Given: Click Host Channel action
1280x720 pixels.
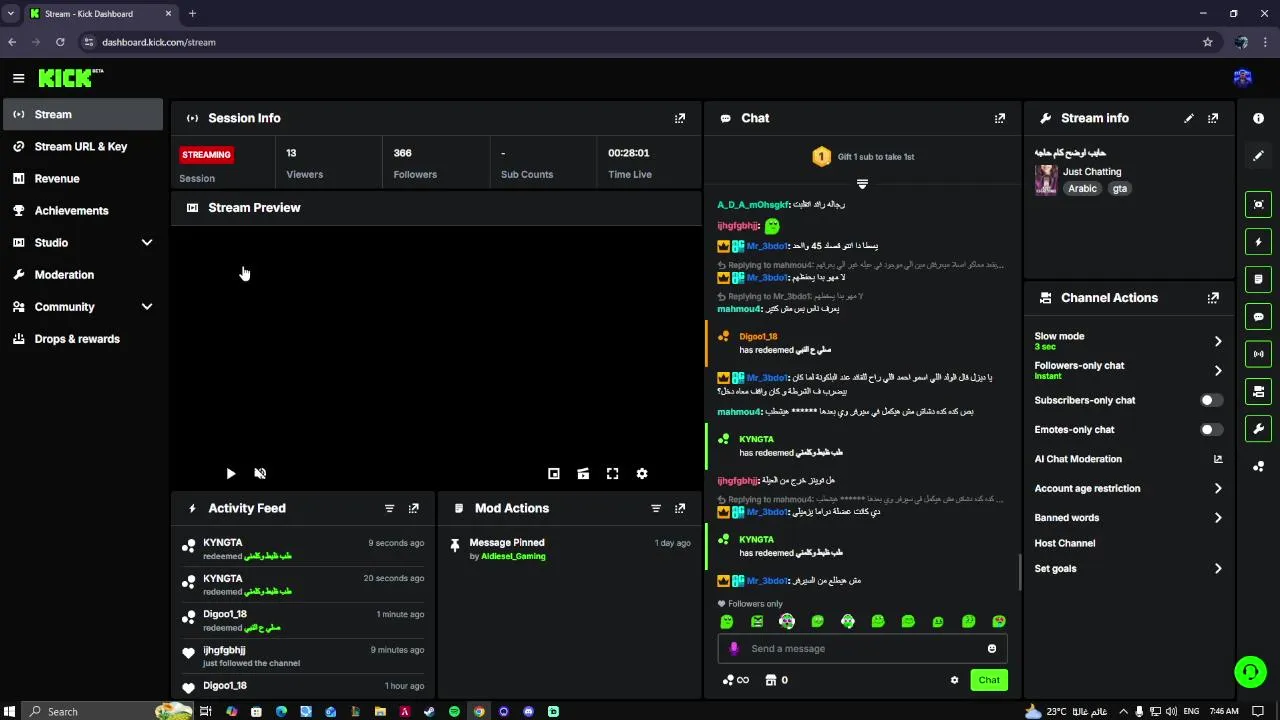Looking at the screenshot, I should (x=1065, y=543).
